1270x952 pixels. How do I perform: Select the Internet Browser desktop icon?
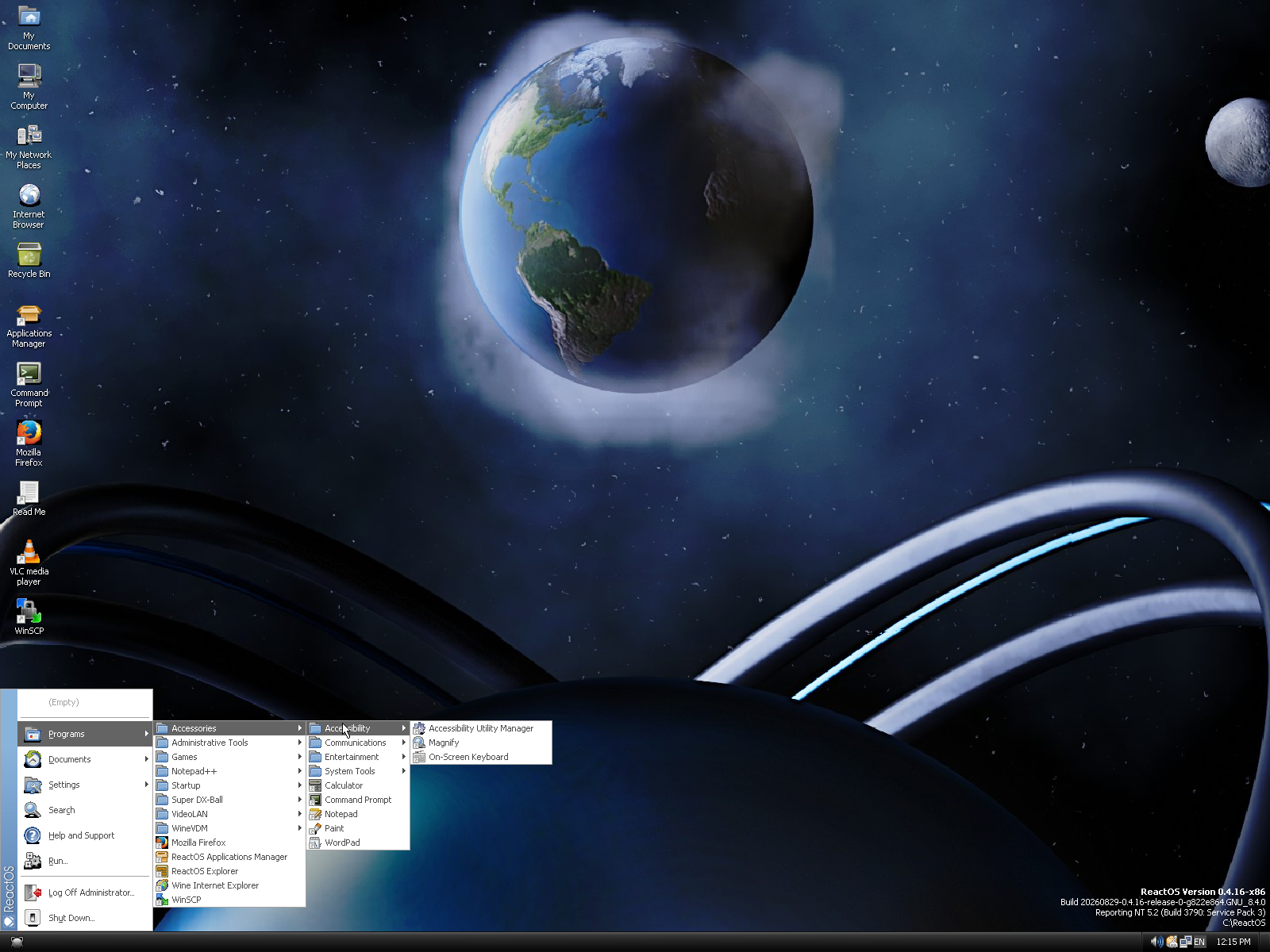pyautogui.click(x=29, y=206)
